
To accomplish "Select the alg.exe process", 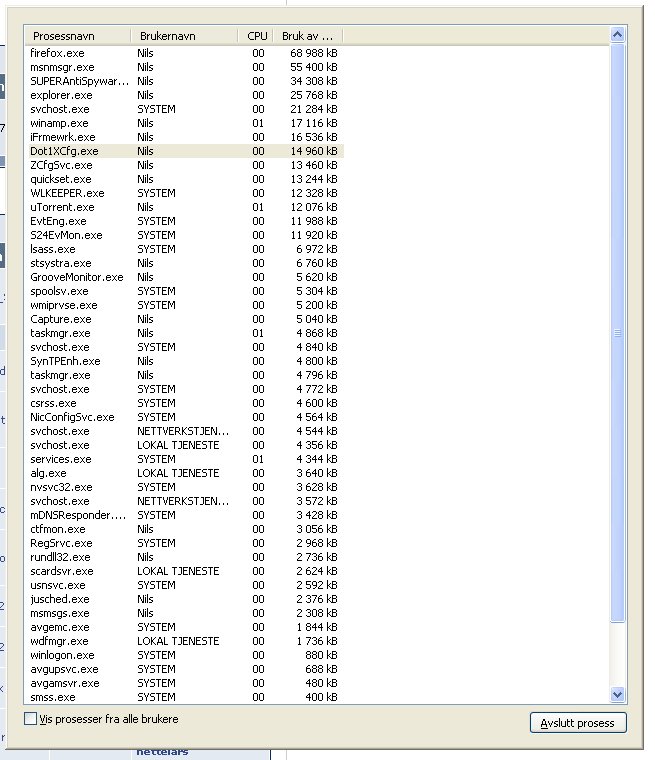I will click(184, 473).
